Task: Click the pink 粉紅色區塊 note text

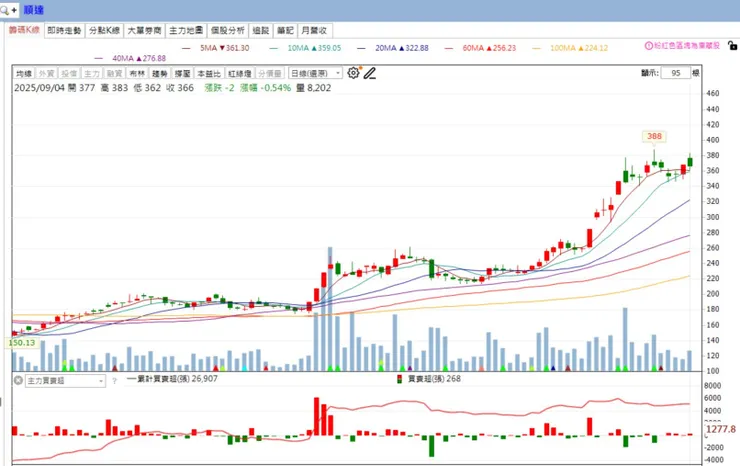Action: [x=687, y=46]
